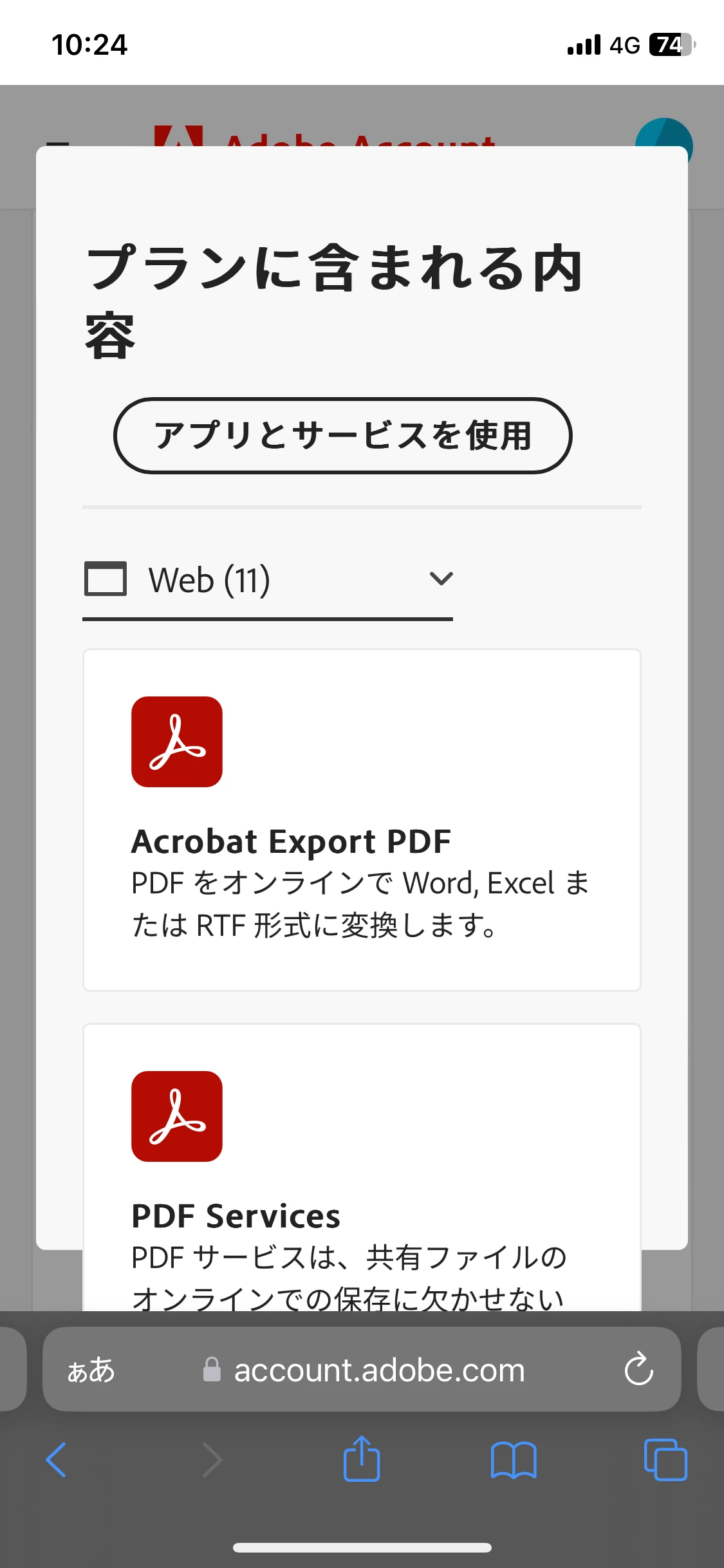
Task: Tap the Acrobat Export PDF app icon
Action: (x=177, y=742)
